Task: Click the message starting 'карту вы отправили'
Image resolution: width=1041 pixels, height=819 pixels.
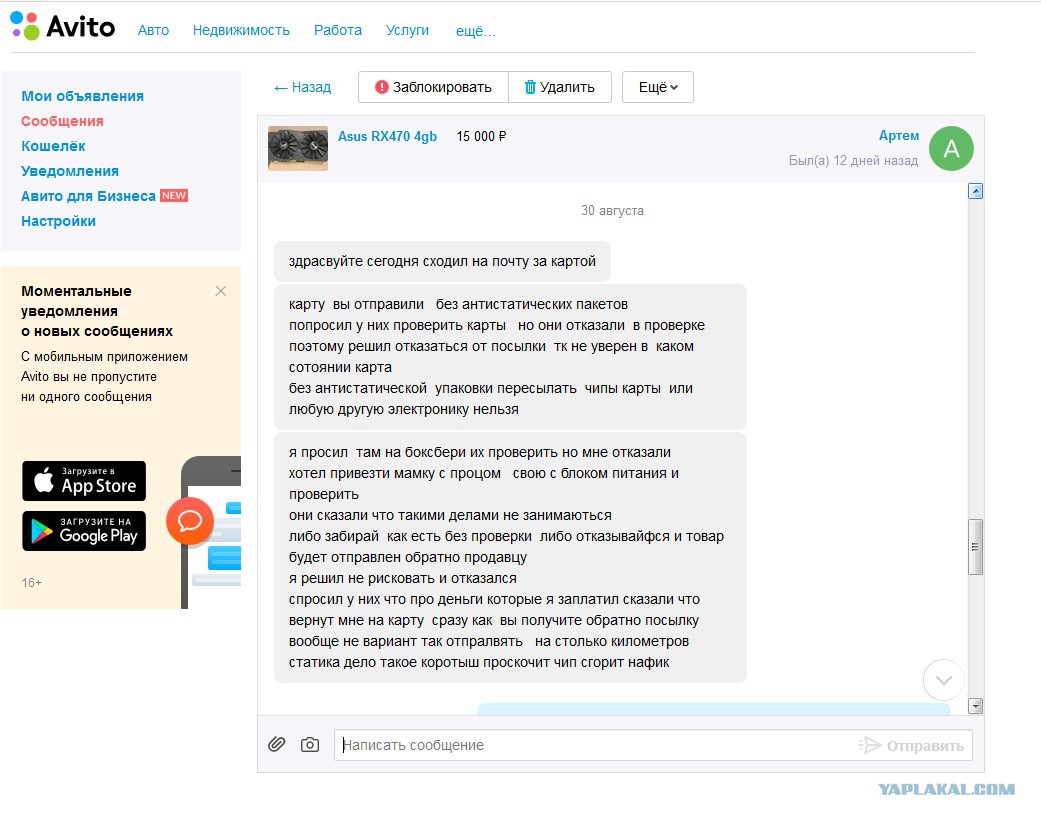Action: click(510, 357)
